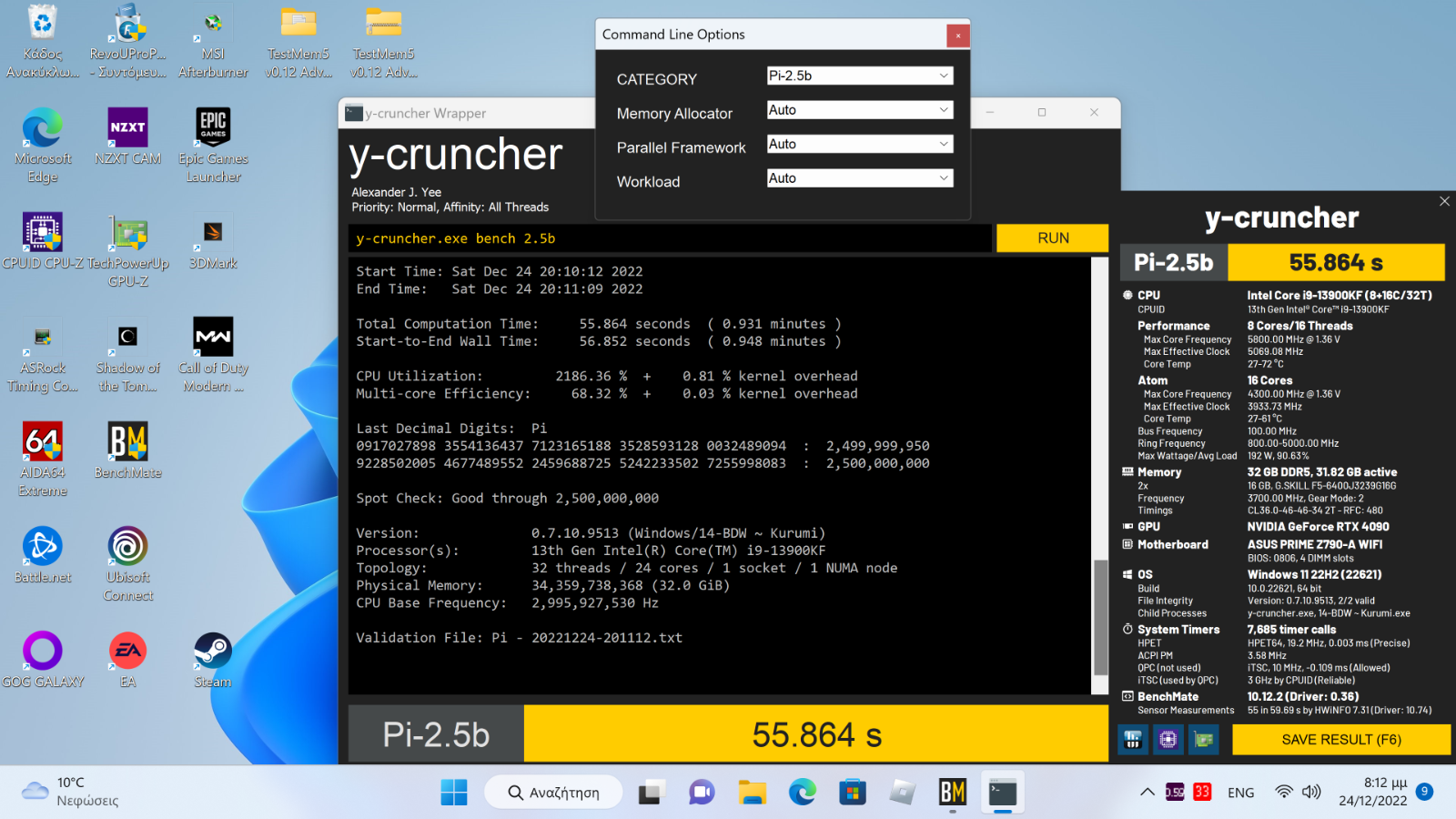Screen dimensions: 1456x819
Task: Open the clock and date 24/12/2022
Action: coord(1372,792)
